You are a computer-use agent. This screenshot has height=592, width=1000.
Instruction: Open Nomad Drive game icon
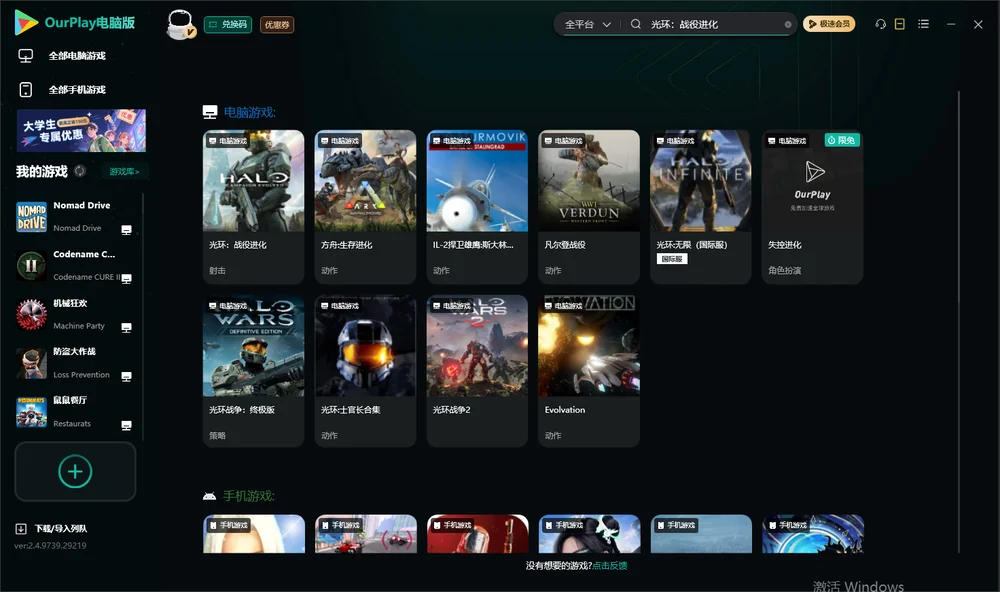[31, 217]
